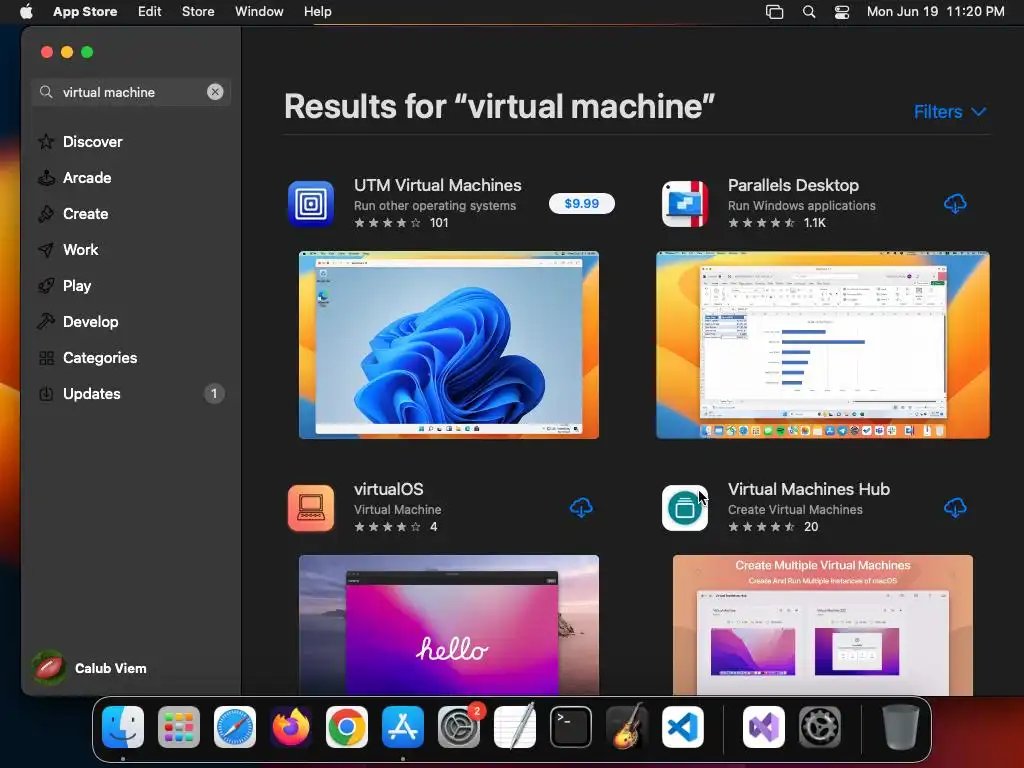The image size is (1024, 768).
Task: Click the magnifier icon in the search field
Action: click(x=46, y=92)
